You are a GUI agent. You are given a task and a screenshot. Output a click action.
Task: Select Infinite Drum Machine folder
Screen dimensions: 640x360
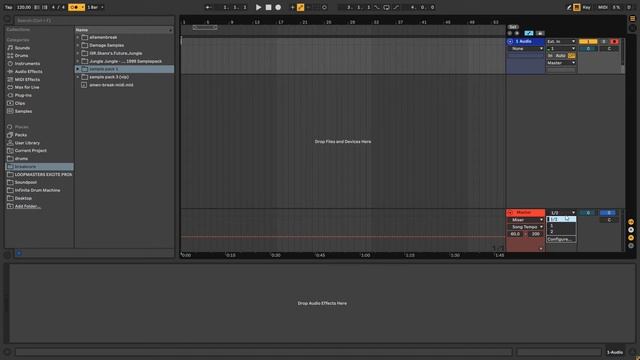coord(37,190)
